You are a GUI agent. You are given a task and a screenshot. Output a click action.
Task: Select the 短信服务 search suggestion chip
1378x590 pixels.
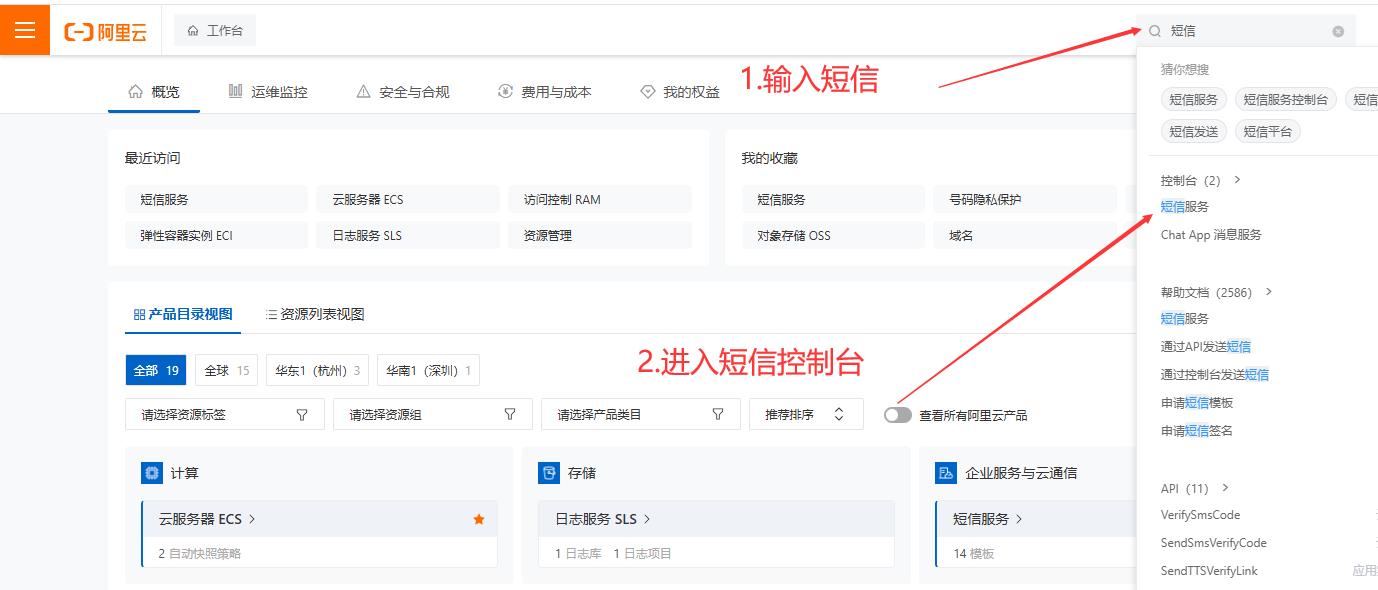(x=1194, y=99)
